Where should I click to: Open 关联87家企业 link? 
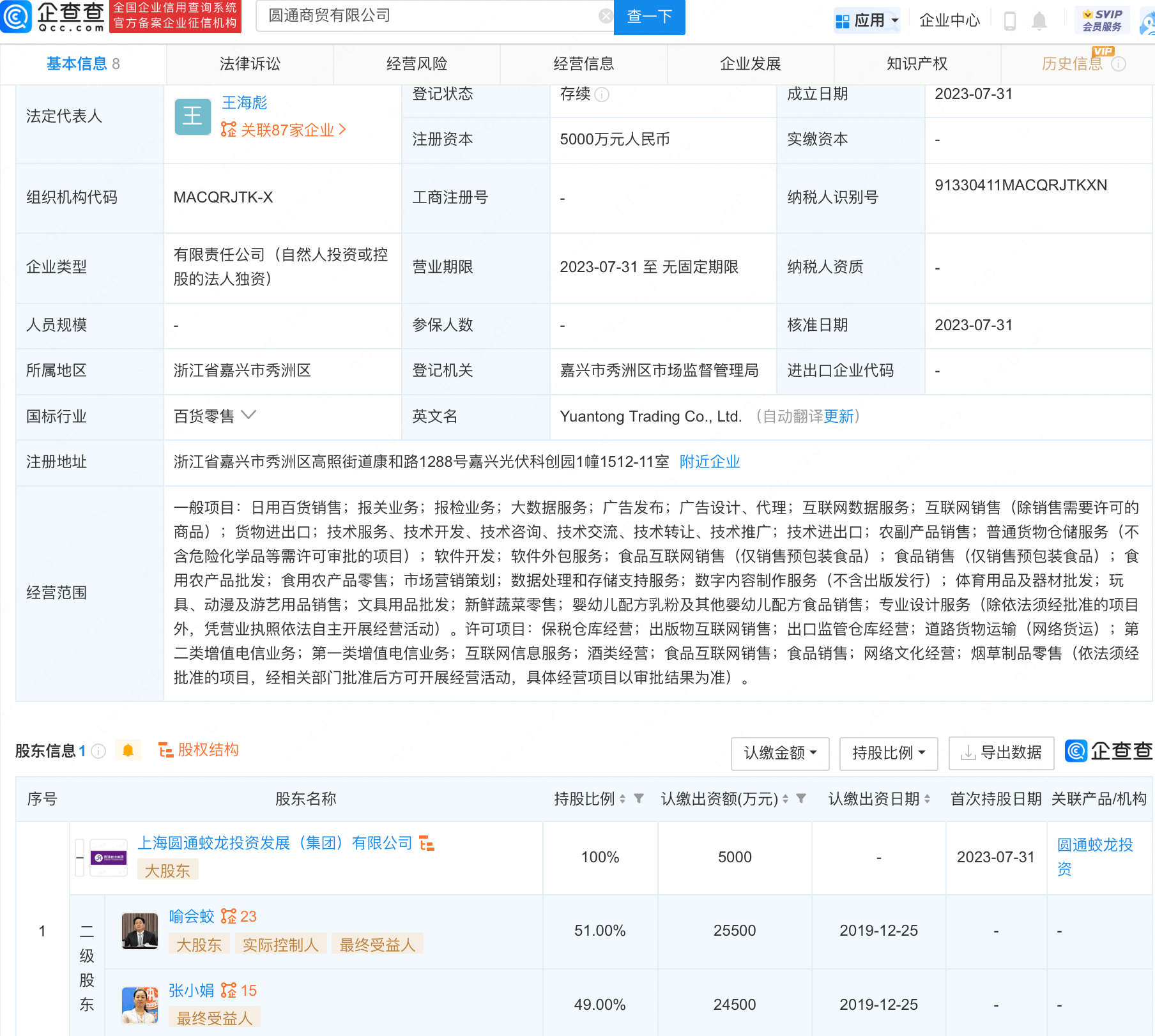(x=284, y=130)
